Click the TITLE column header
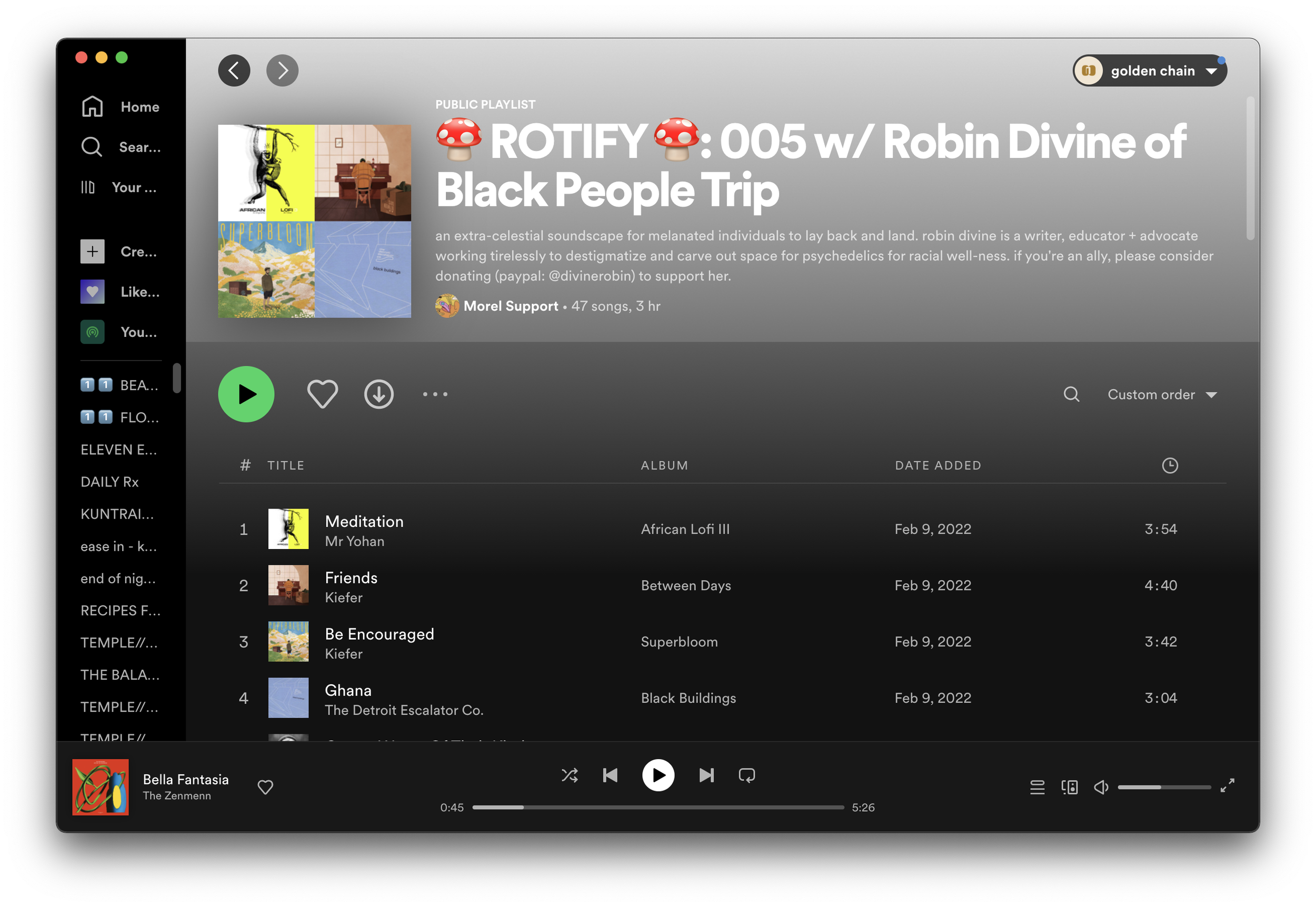Viewport: 1316px width, 907px height. point(286,465)
